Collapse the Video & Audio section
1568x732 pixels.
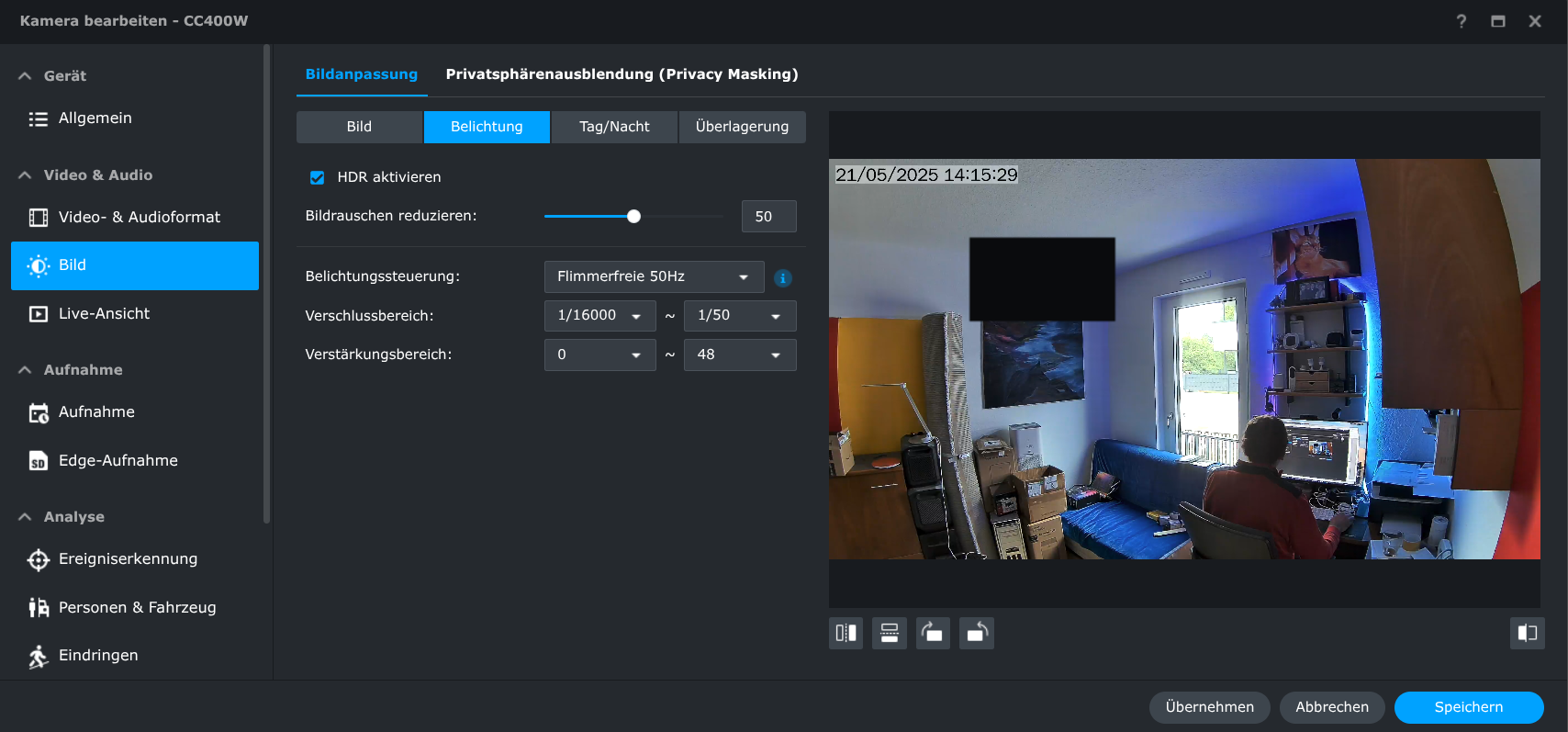click(25, 175)
